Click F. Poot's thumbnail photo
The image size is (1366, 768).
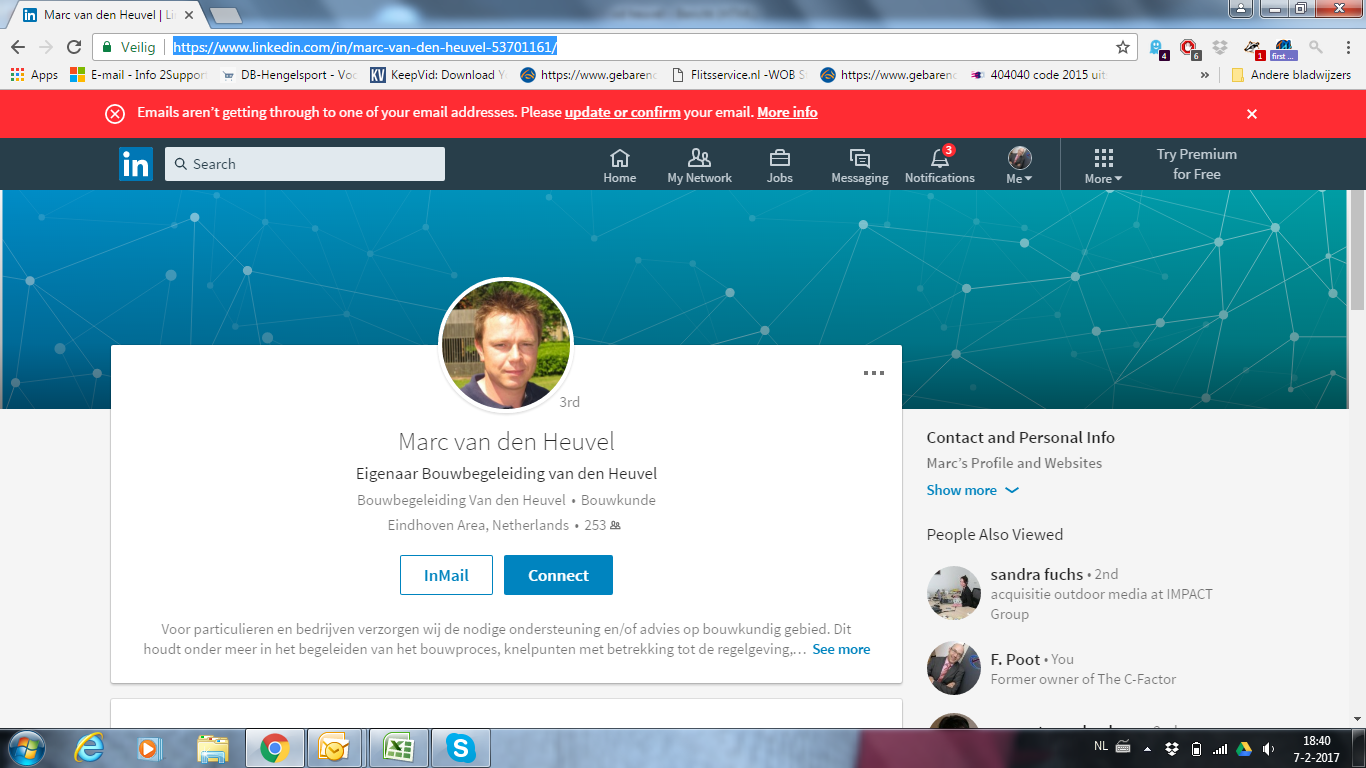pos(953,668)
